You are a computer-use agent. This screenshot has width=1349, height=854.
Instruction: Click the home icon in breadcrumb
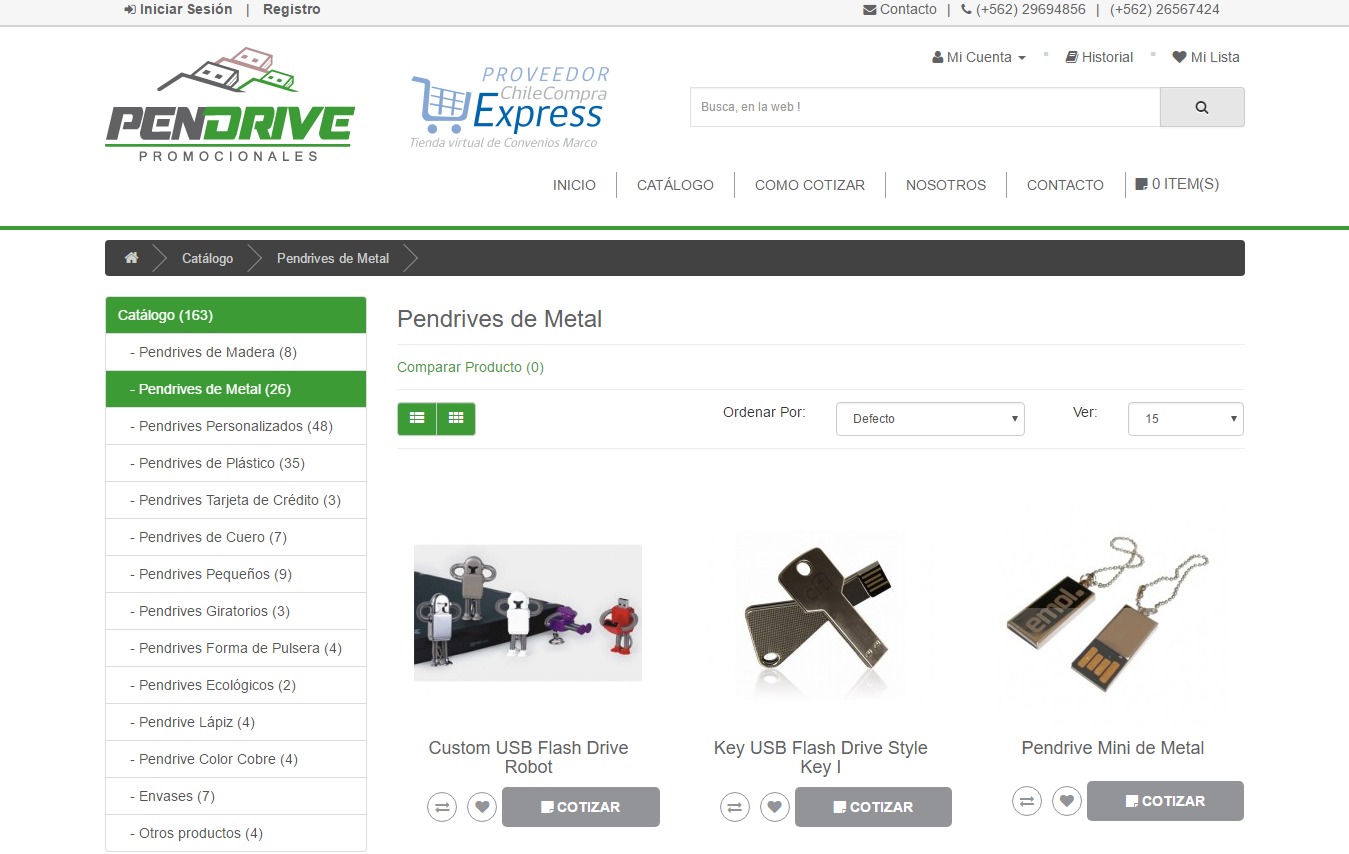coord(131,258)
